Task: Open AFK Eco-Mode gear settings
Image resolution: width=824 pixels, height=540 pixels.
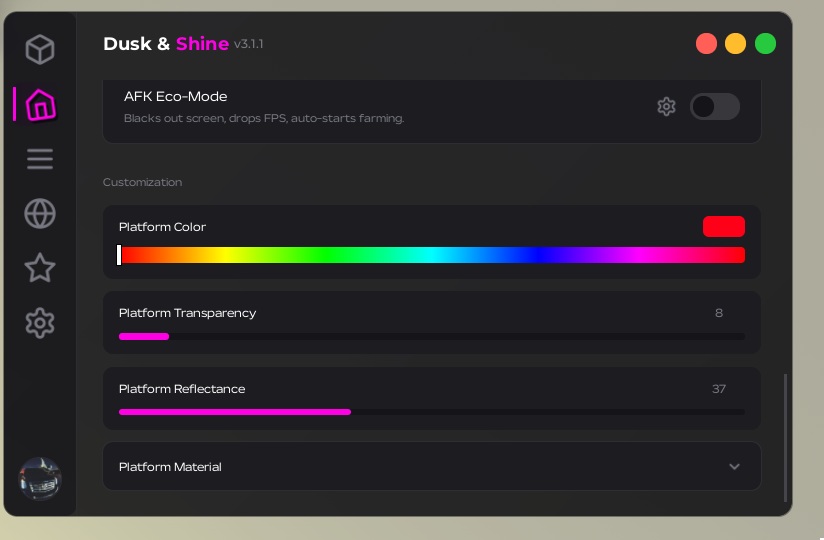Action: point(666,106)
